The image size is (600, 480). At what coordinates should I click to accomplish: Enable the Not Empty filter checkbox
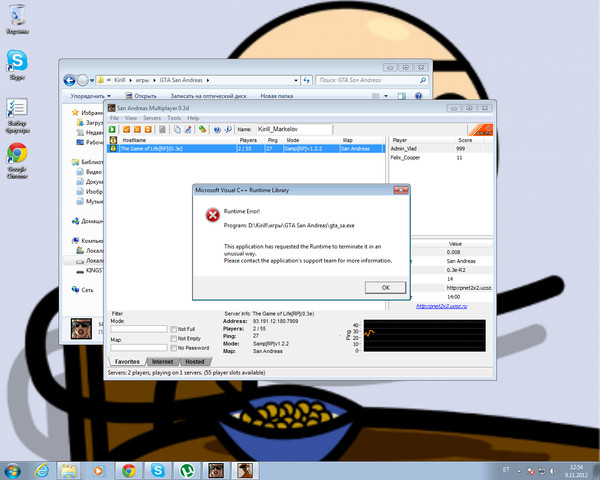(x=173, y=338)
